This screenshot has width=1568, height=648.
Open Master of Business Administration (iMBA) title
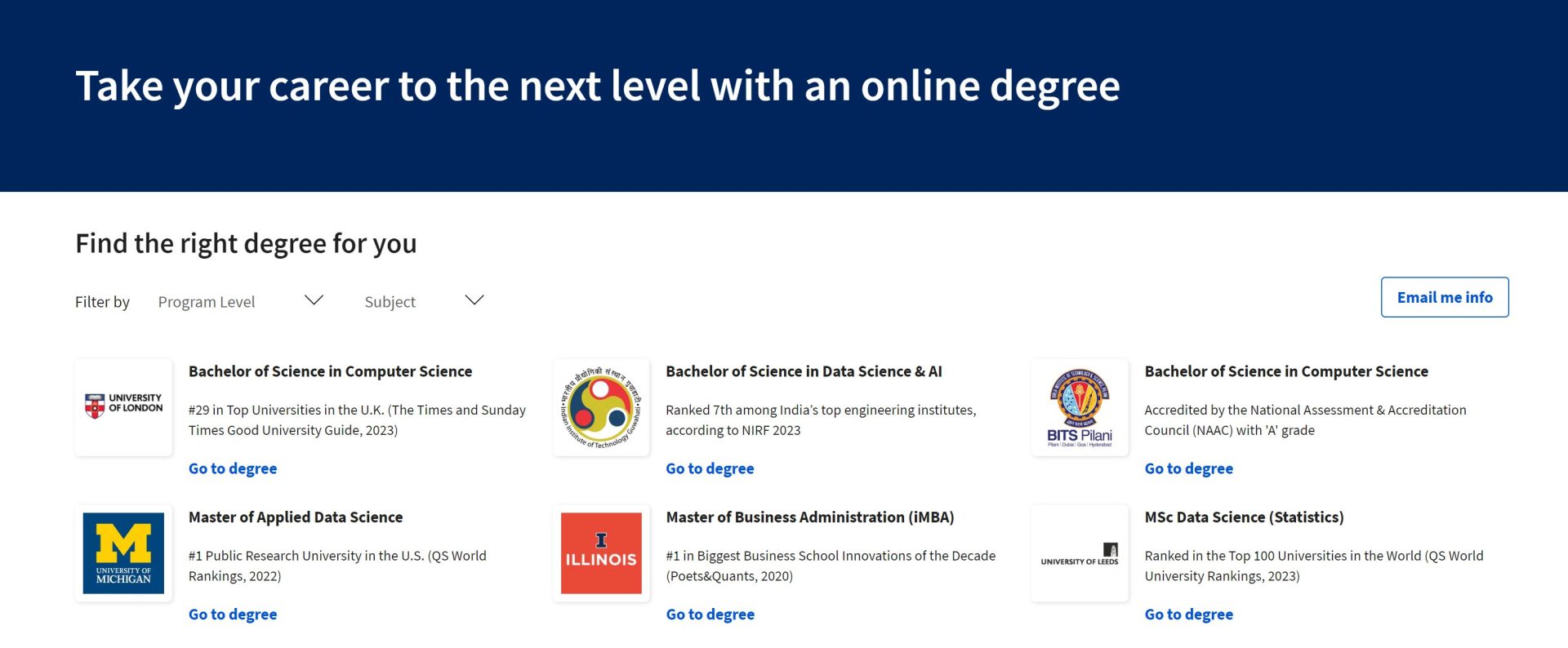pos(809,517)
